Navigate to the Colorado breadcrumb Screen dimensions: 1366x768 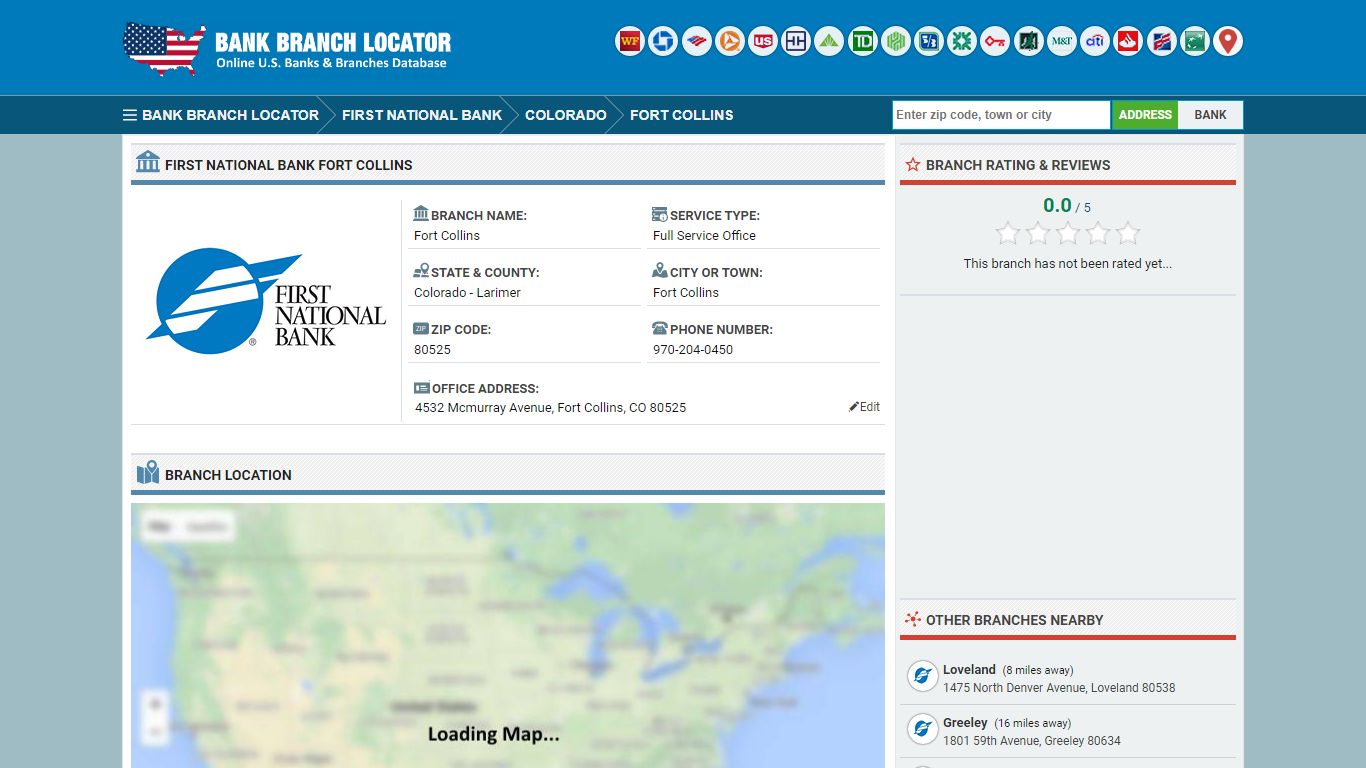566,115
